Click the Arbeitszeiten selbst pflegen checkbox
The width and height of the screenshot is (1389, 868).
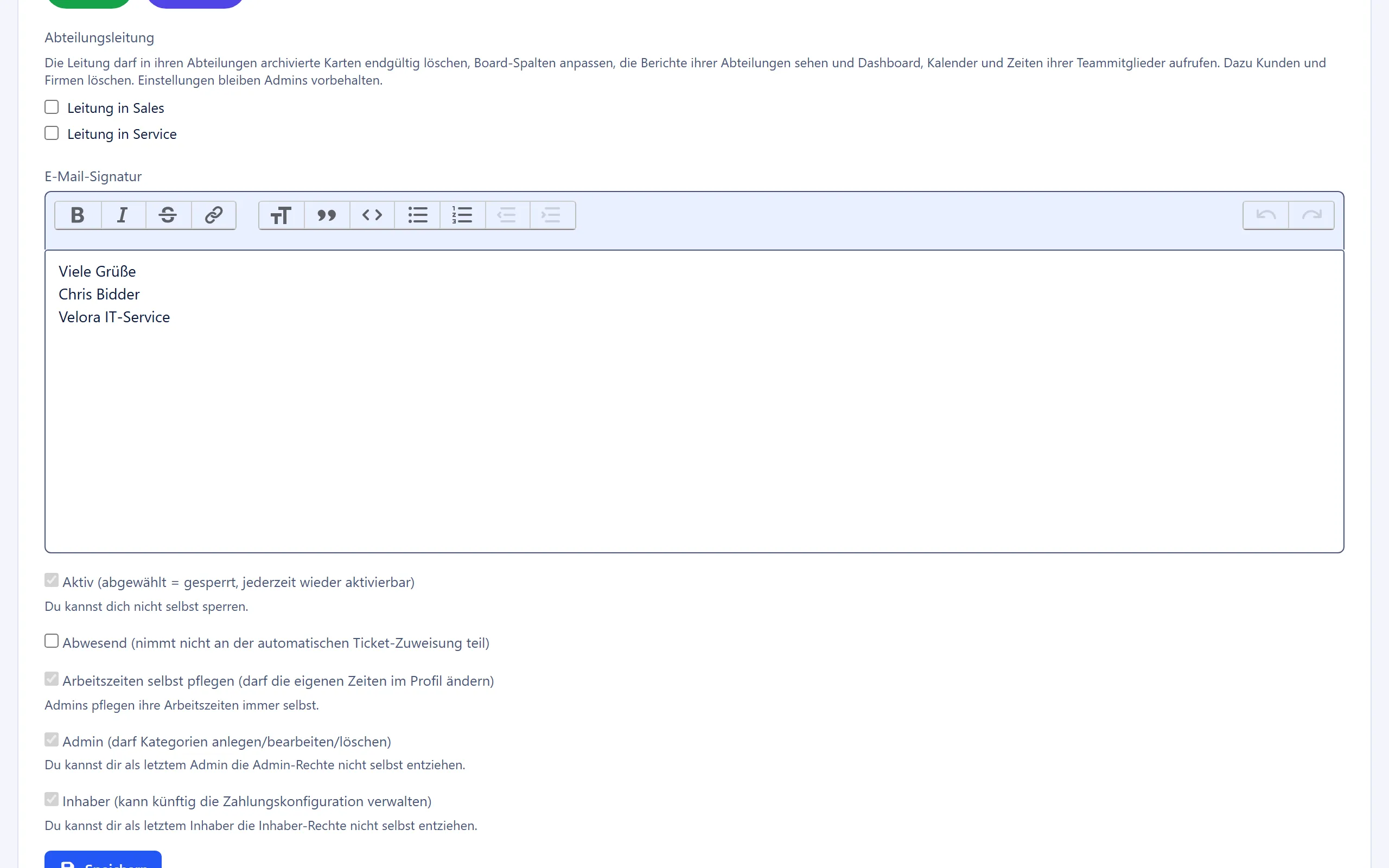click(x=52, y=679)
